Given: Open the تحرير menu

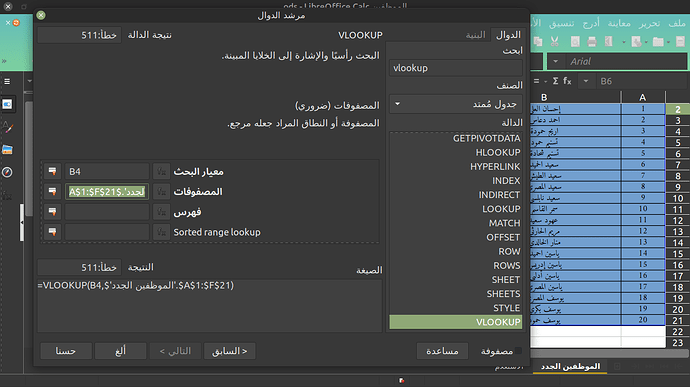Looking at the screenshot, I should (x=649, y=23).
